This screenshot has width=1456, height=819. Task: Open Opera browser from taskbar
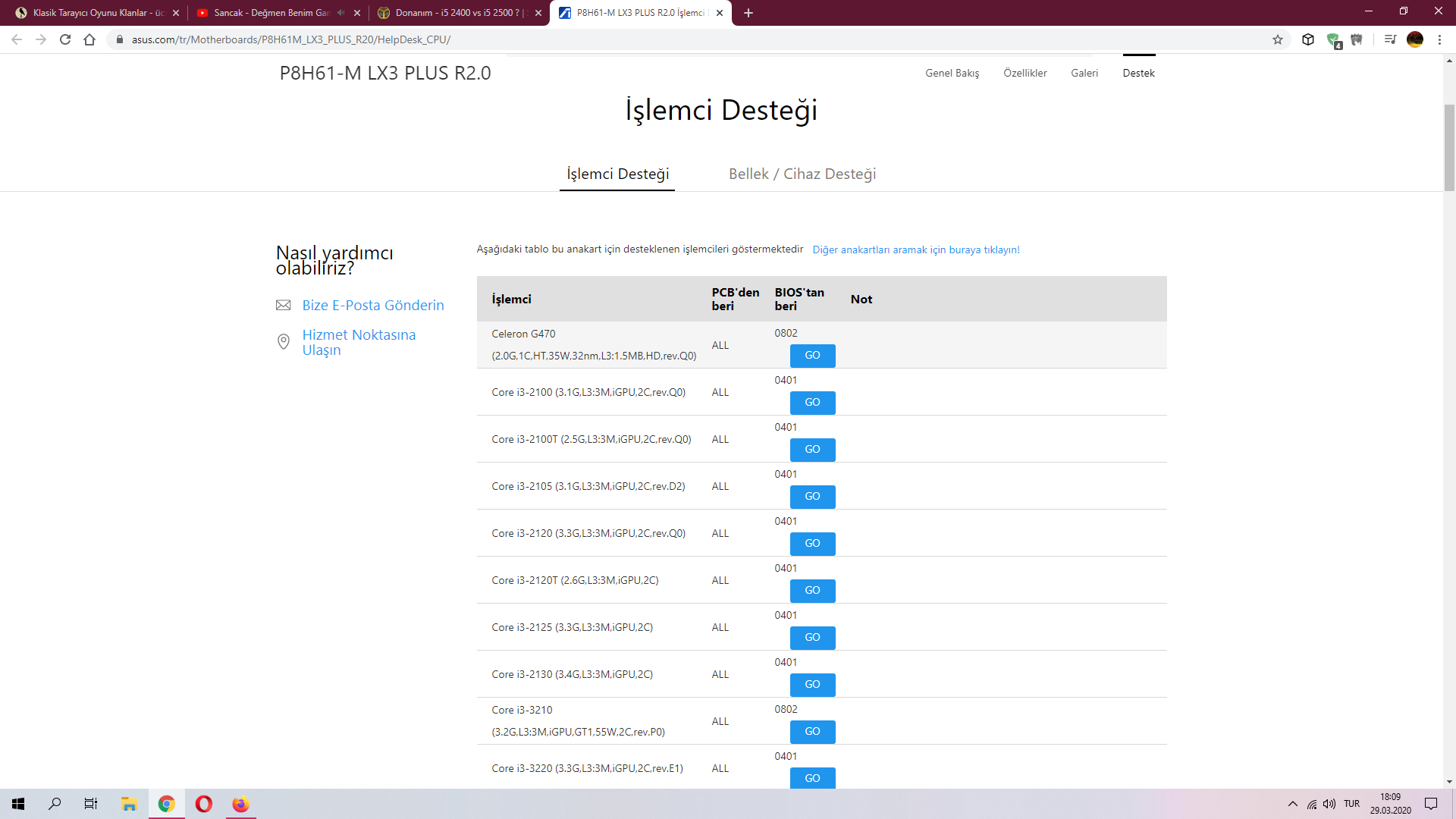204,804
